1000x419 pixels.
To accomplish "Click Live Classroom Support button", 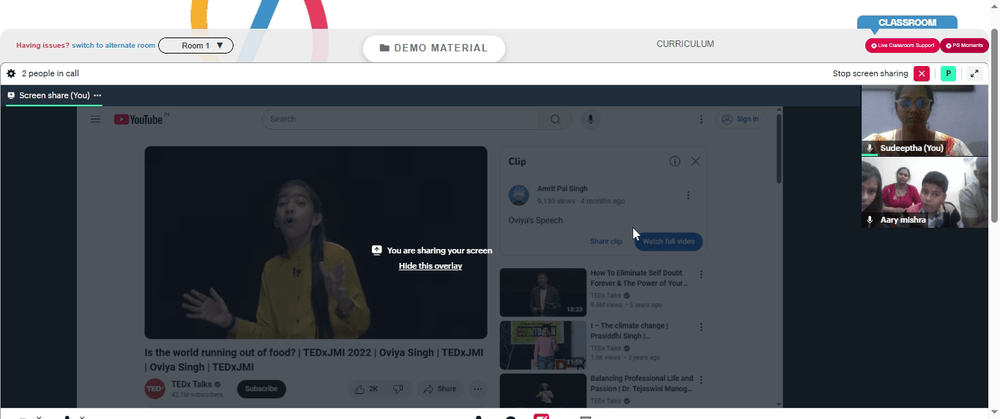I will [x=902, y=45].
